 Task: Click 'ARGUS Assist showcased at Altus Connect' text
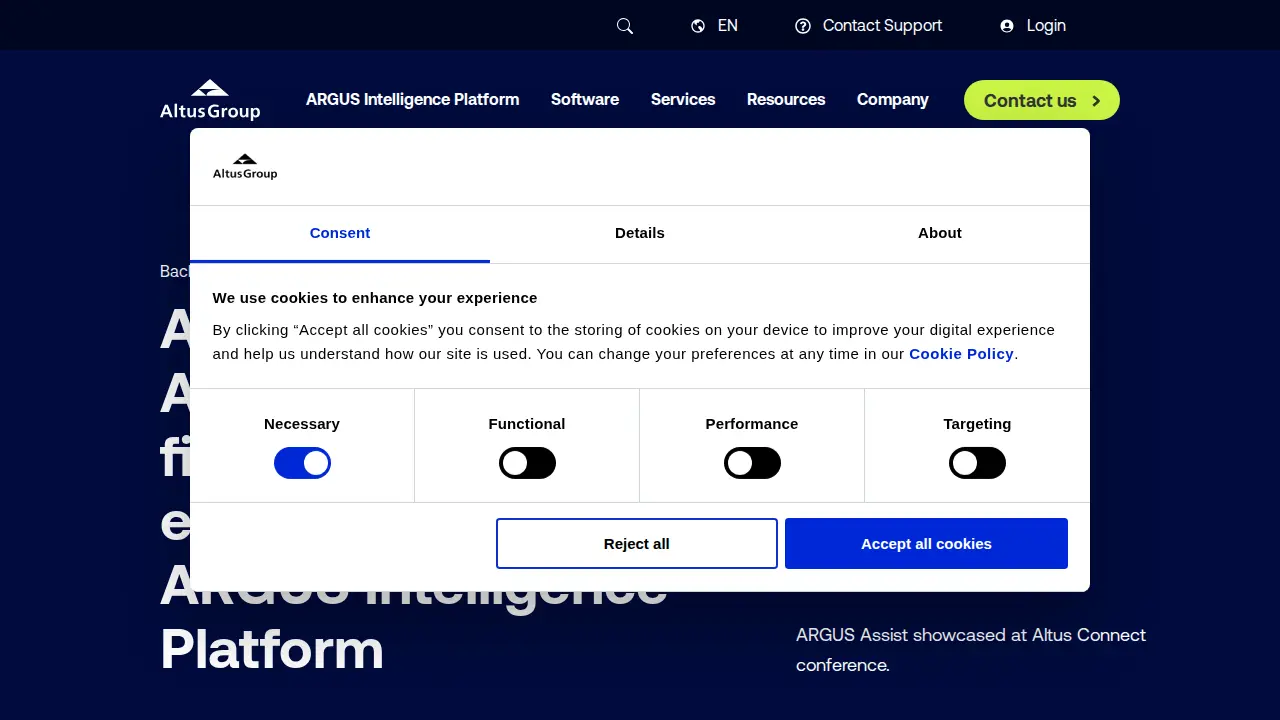tap(971, 635)
